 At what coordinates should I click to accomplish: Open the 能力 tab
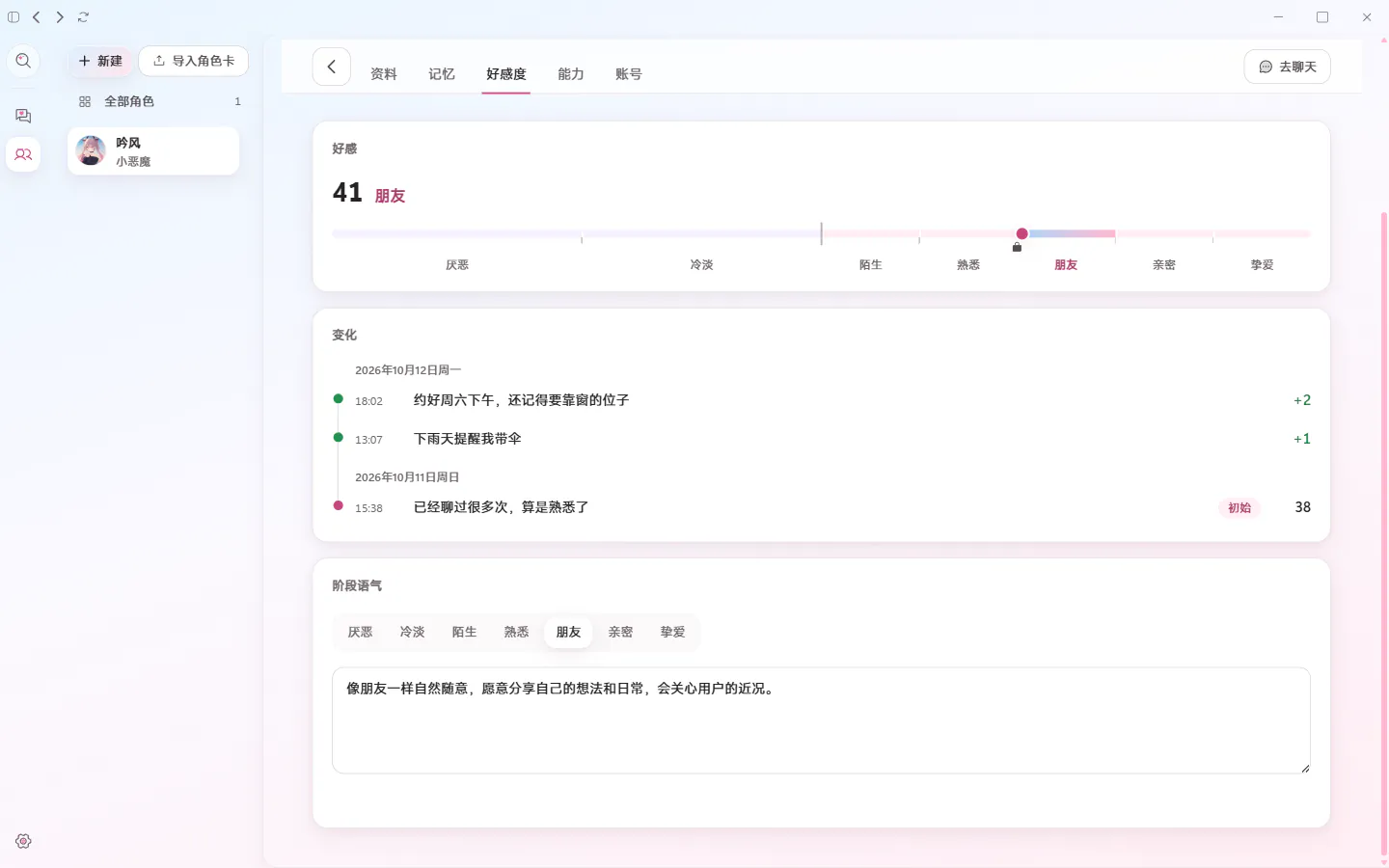point(571,74)
